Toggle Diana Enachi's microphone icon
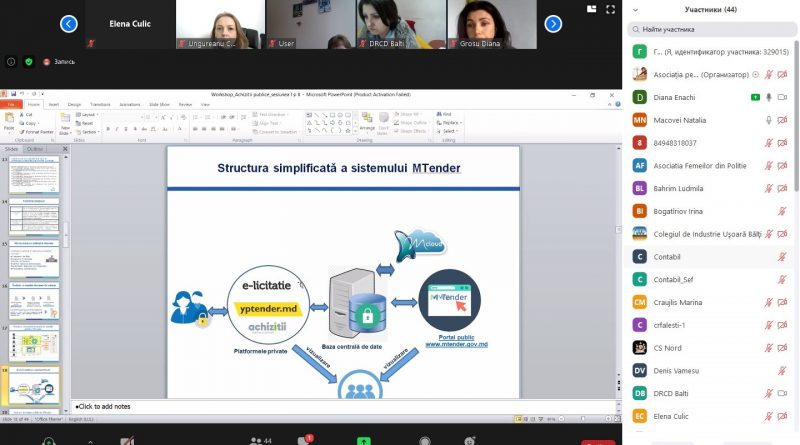The image size is (800, 445). [769, 97]
